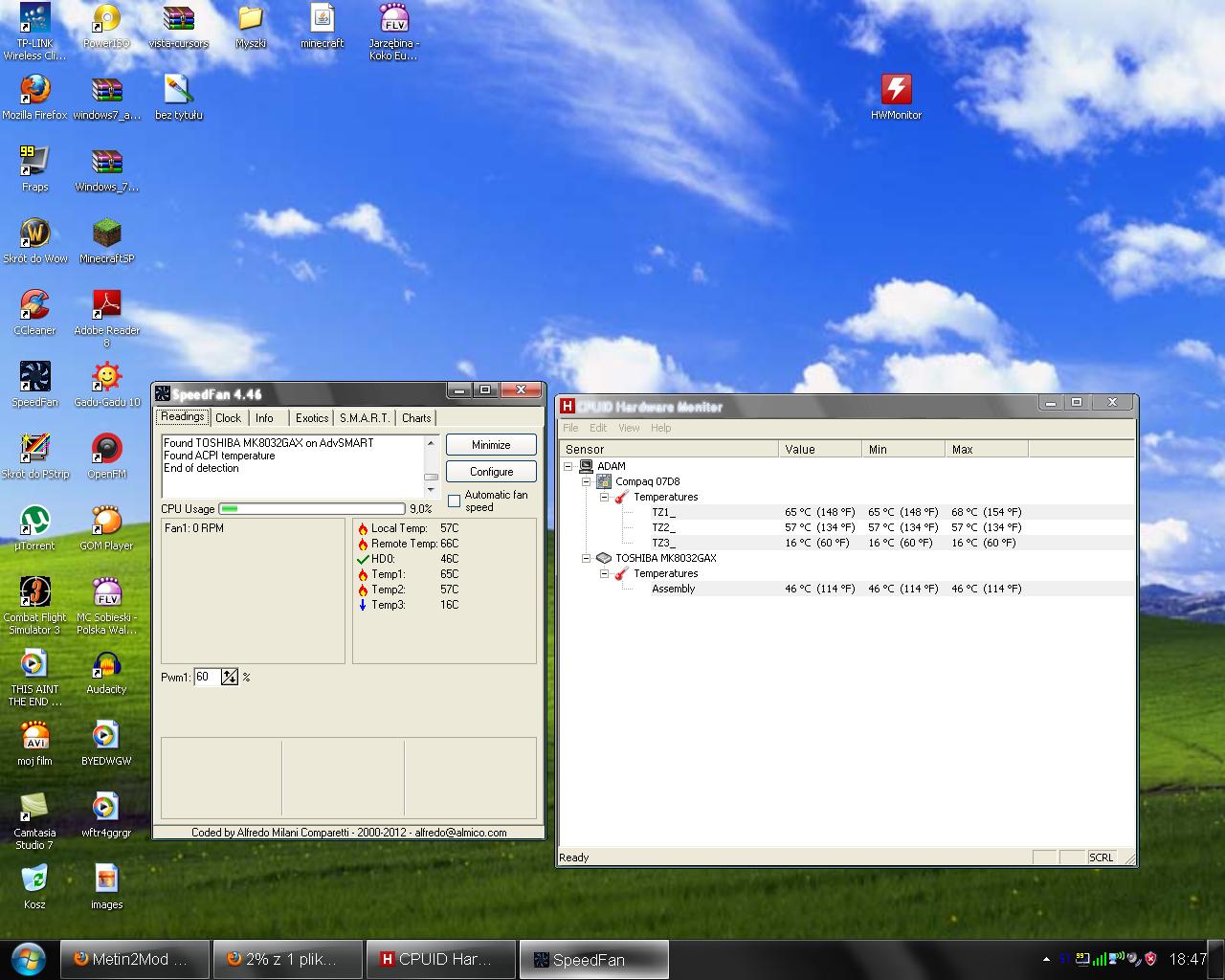The image size is (1225, 980).
Task: Select the Adobe Reader 8 shortcut
Action: [106, 319]
